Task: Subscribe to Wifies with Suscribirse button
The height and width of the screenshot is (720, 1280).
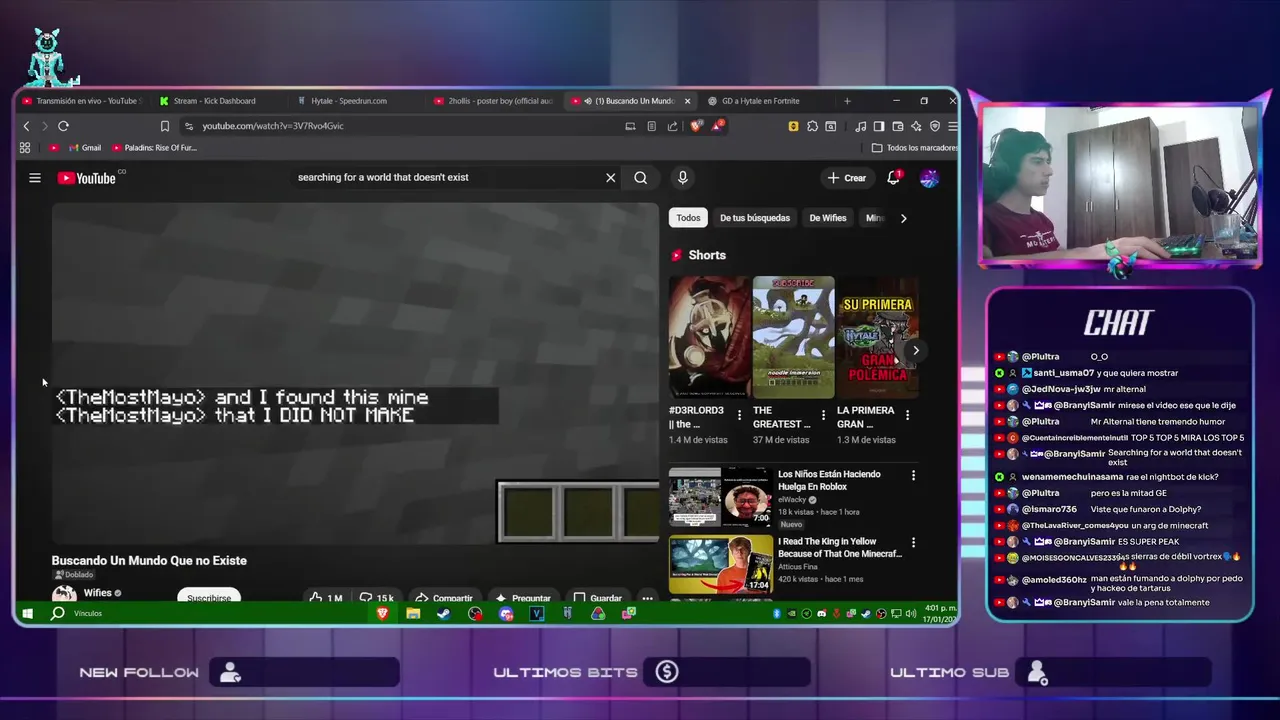Action: tap(209, 596)
